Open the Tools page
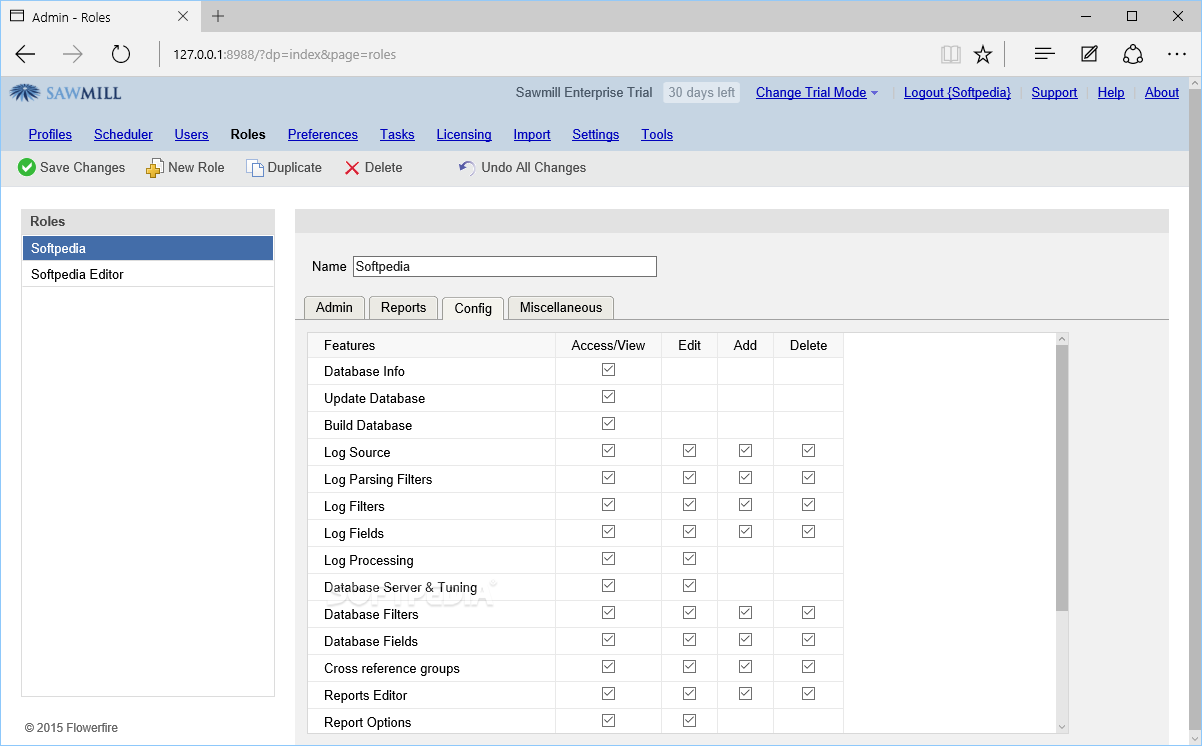Image resolution: width=1202 pixels, height=746 pixels. click(657, 135)
